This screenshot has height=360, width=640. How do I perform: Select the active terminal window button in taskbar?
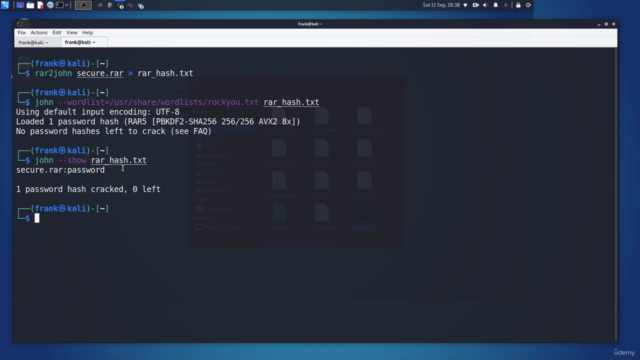coord(83,5)
